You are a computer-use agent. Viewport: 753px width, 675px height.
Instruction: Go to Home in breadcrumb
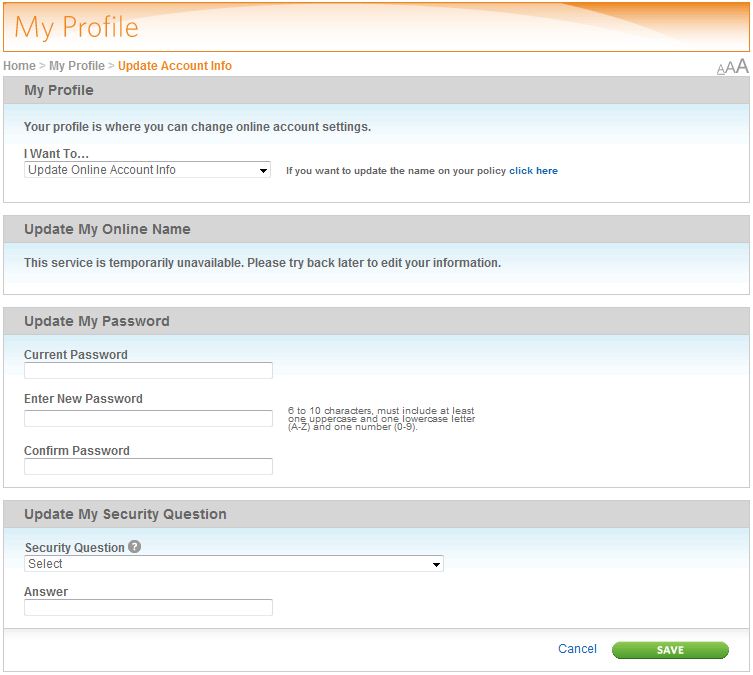click(20, 66)
